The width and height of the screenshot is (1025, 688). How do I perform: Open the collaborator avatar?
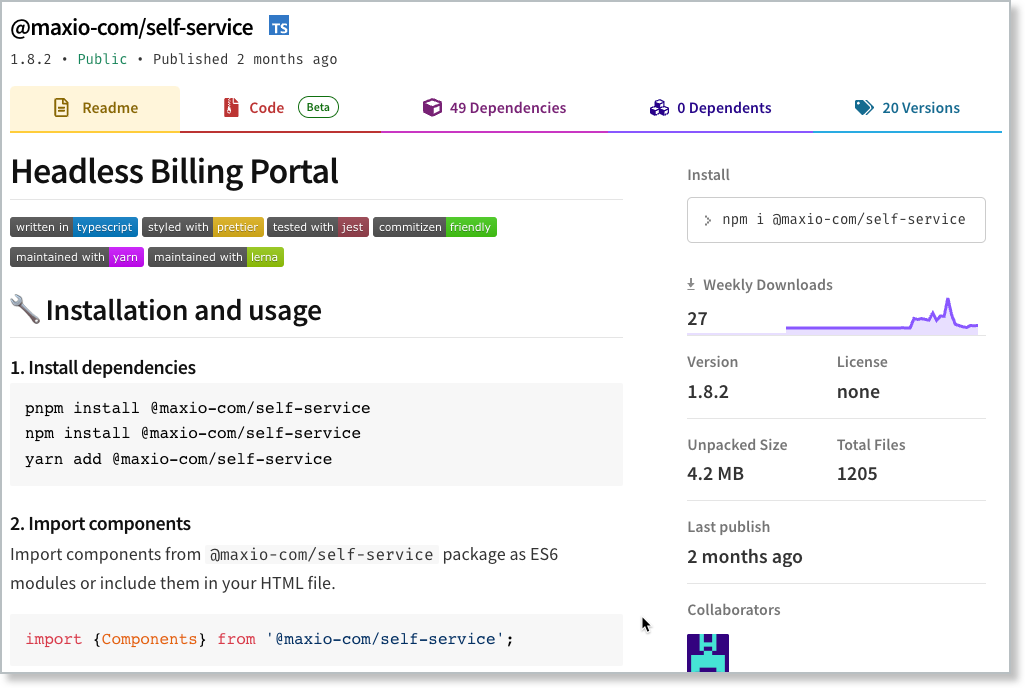pyautogui.click(x=708, y=652)
